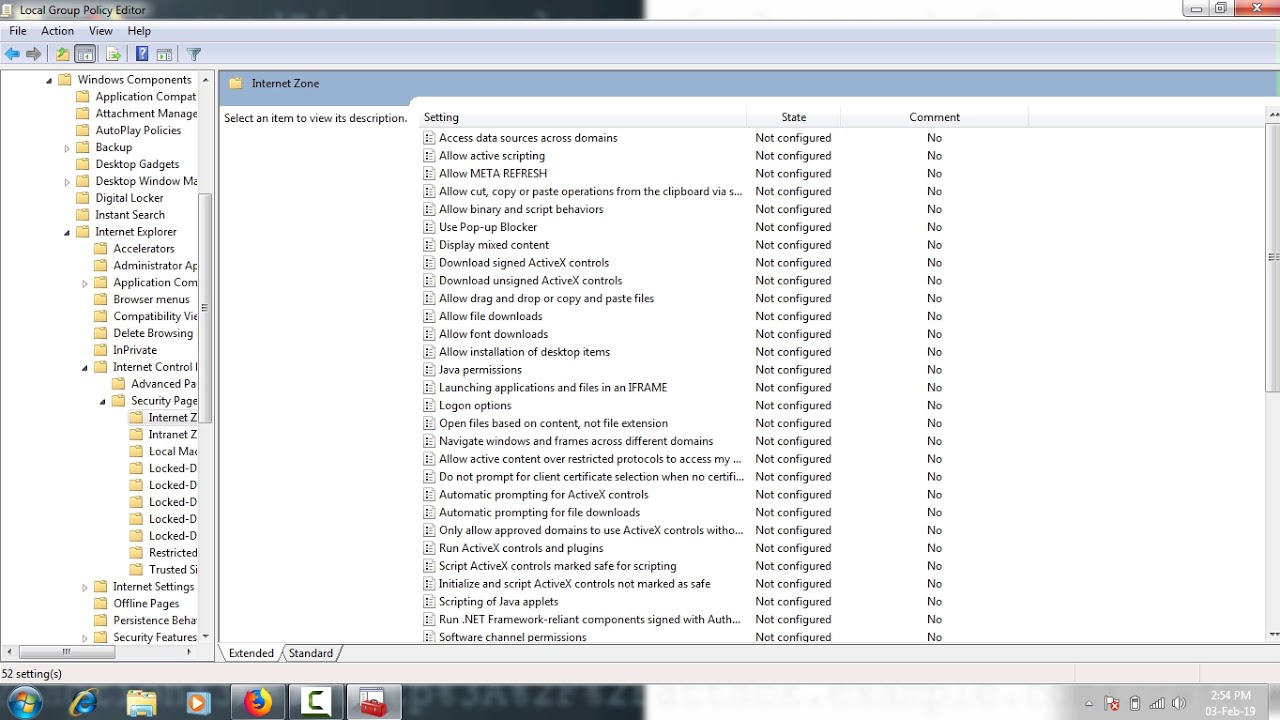Toggle Show/Hide Console Tree toolbar icon
The image size is (1280, 720).
click(x=86, y=54)
